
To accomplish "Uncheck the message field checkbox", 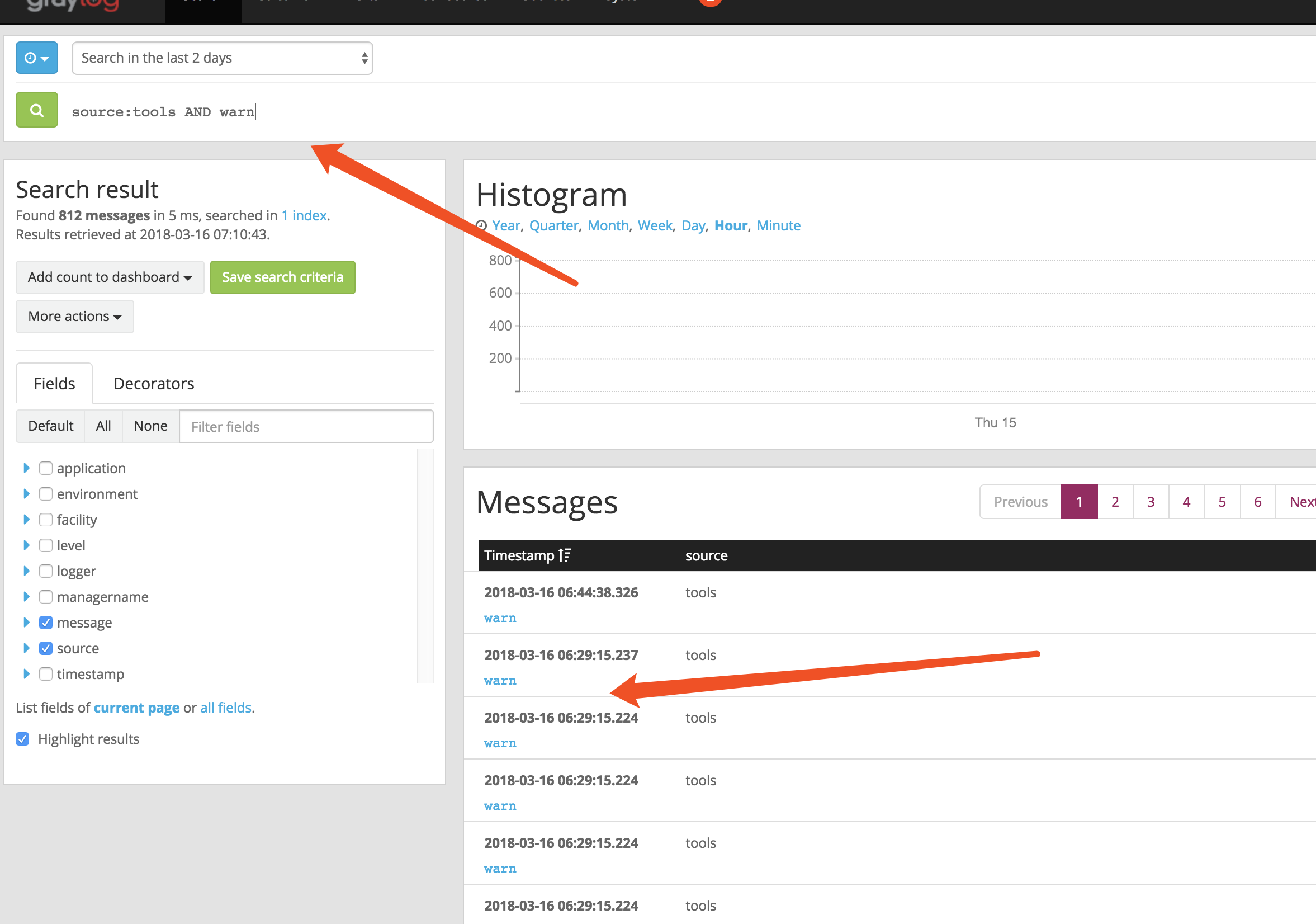I will (x=46, y=623).
